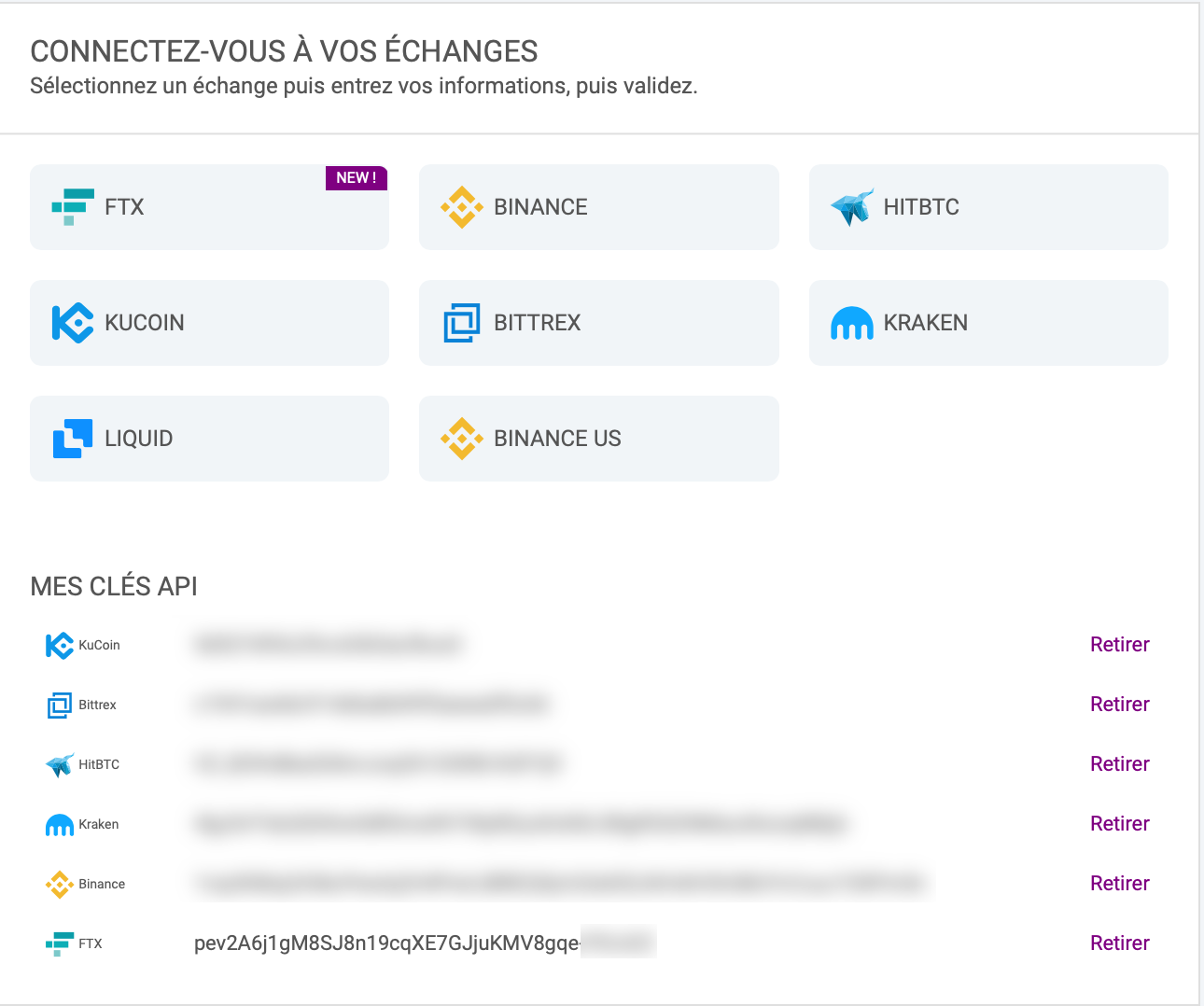Click the NEW! badge on FTX card
Screen dimensions: 1204x1006
(x=357, y=178)
